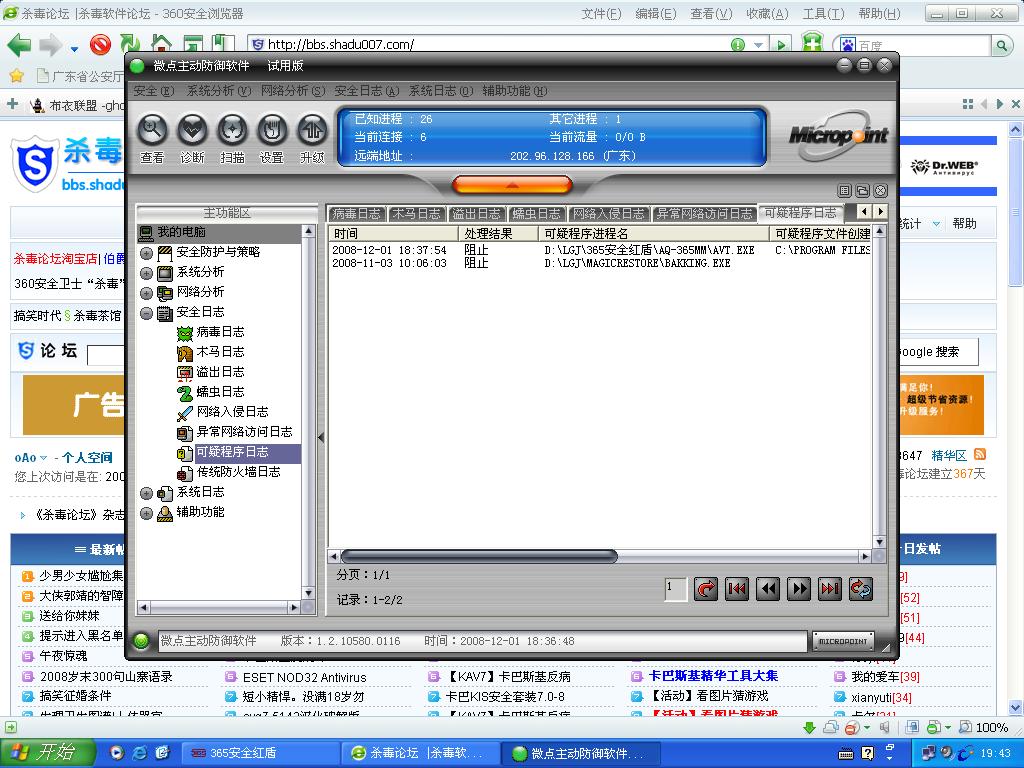Expand the 辅助功能 tree node

146,513
